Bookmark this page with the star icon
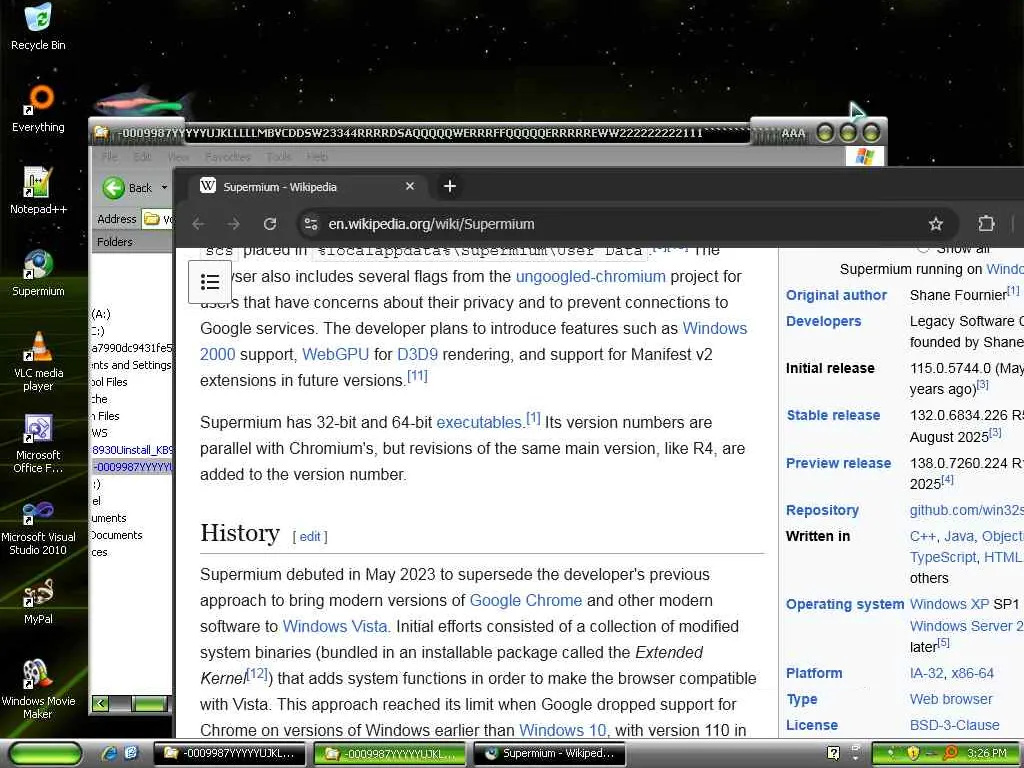The width and height of the screenshot is (1024, 768). pos(936,224)
